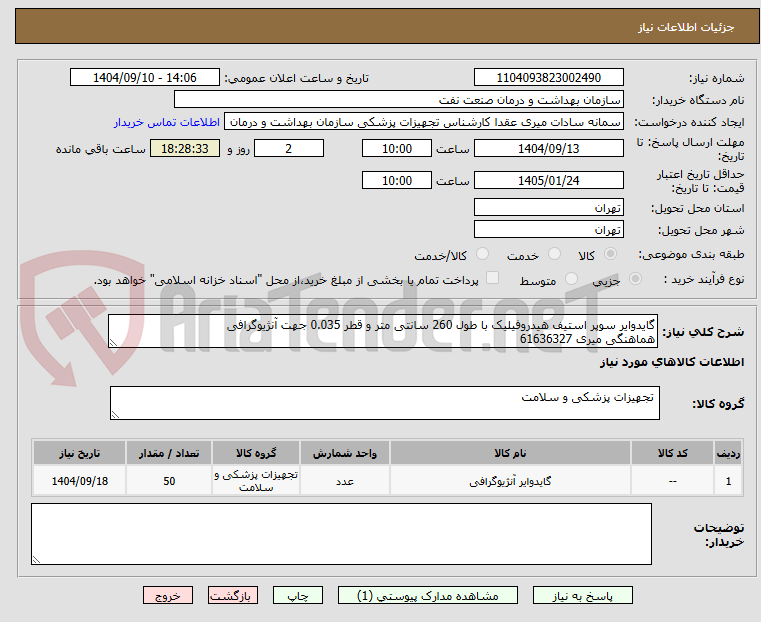Click the گروه کالا table column header
The height and width of the screenshot is (622, 761).
[x=256, y=453]
